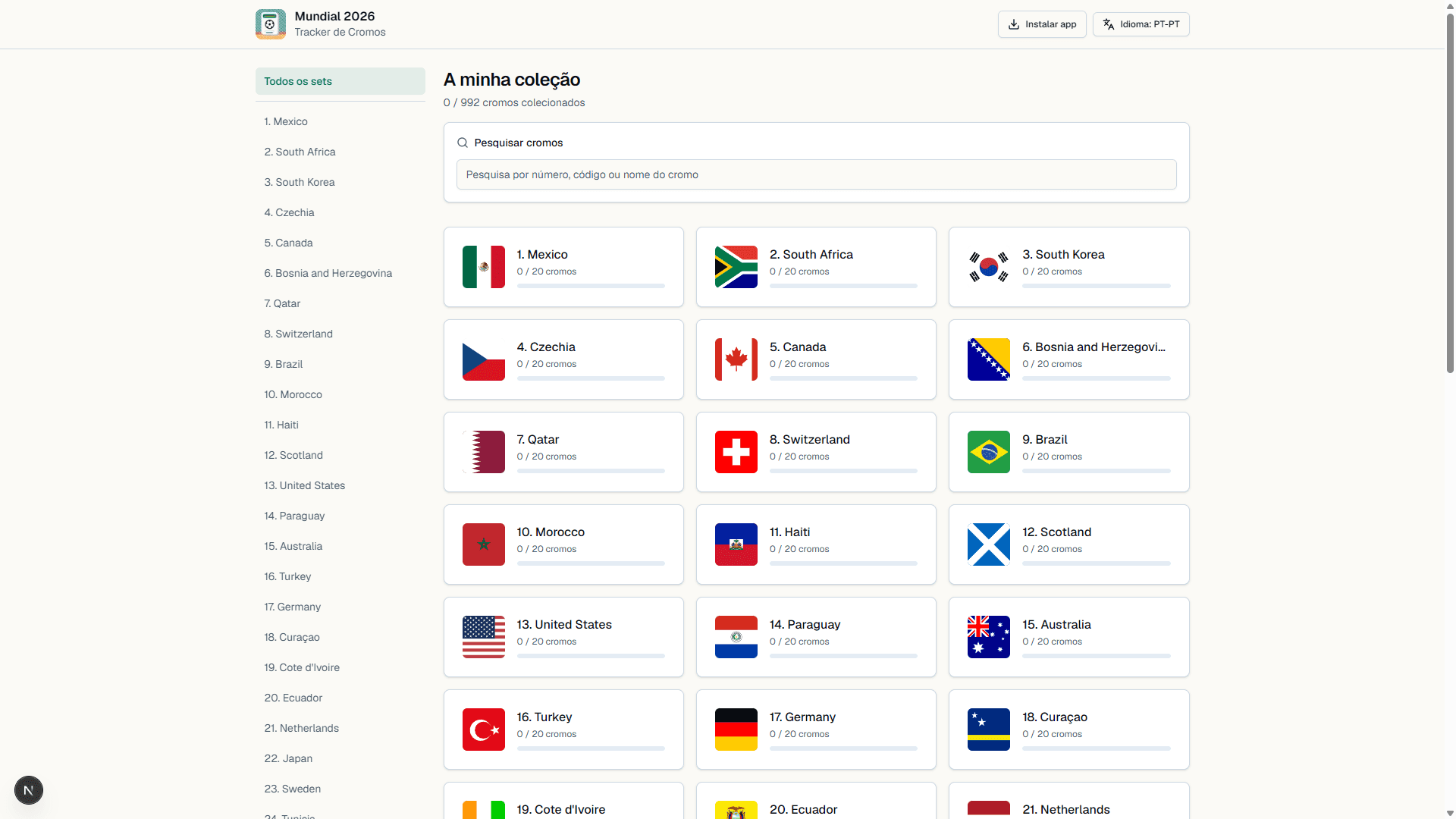Open 12. Scotland sidebar item
This screenshot has width=1456, height=819.
pyautogui.click(x=340, y=455)
